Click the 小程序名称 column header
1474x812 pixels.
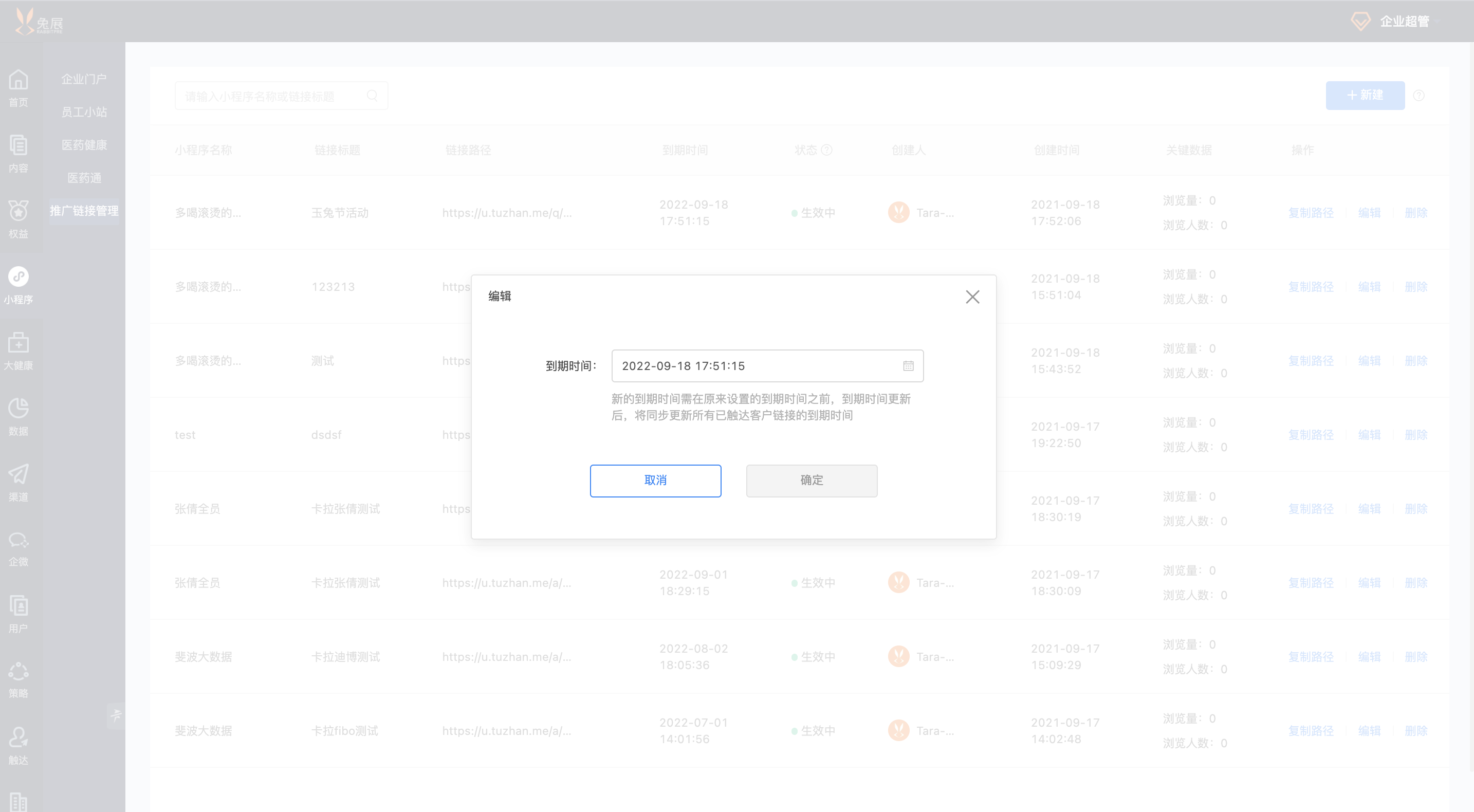(x=203, y=150)
